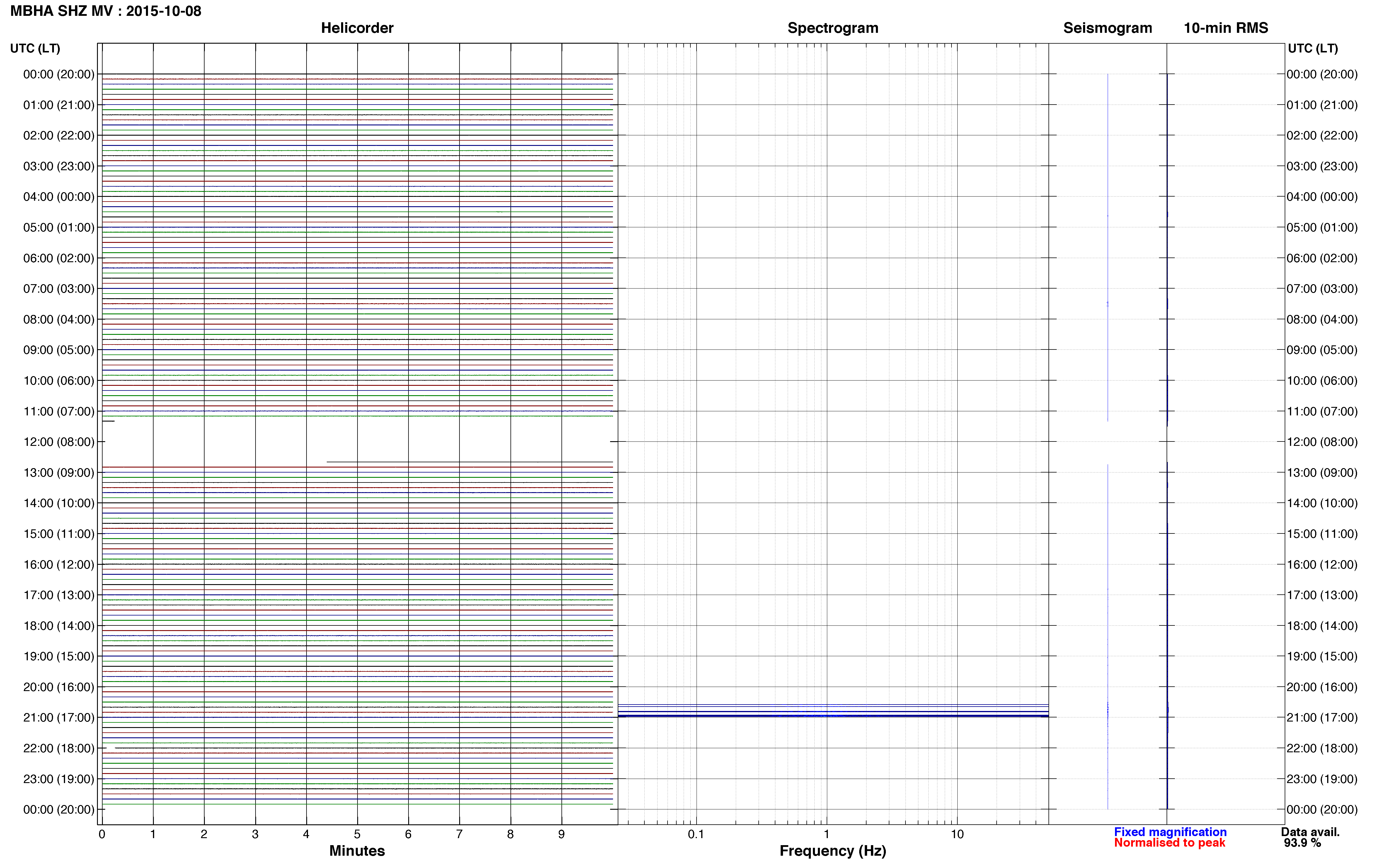This screenshot has width=1389, height=868.
Task: Click the left 02:00 (22:00) time label
Action: [59, 135]
